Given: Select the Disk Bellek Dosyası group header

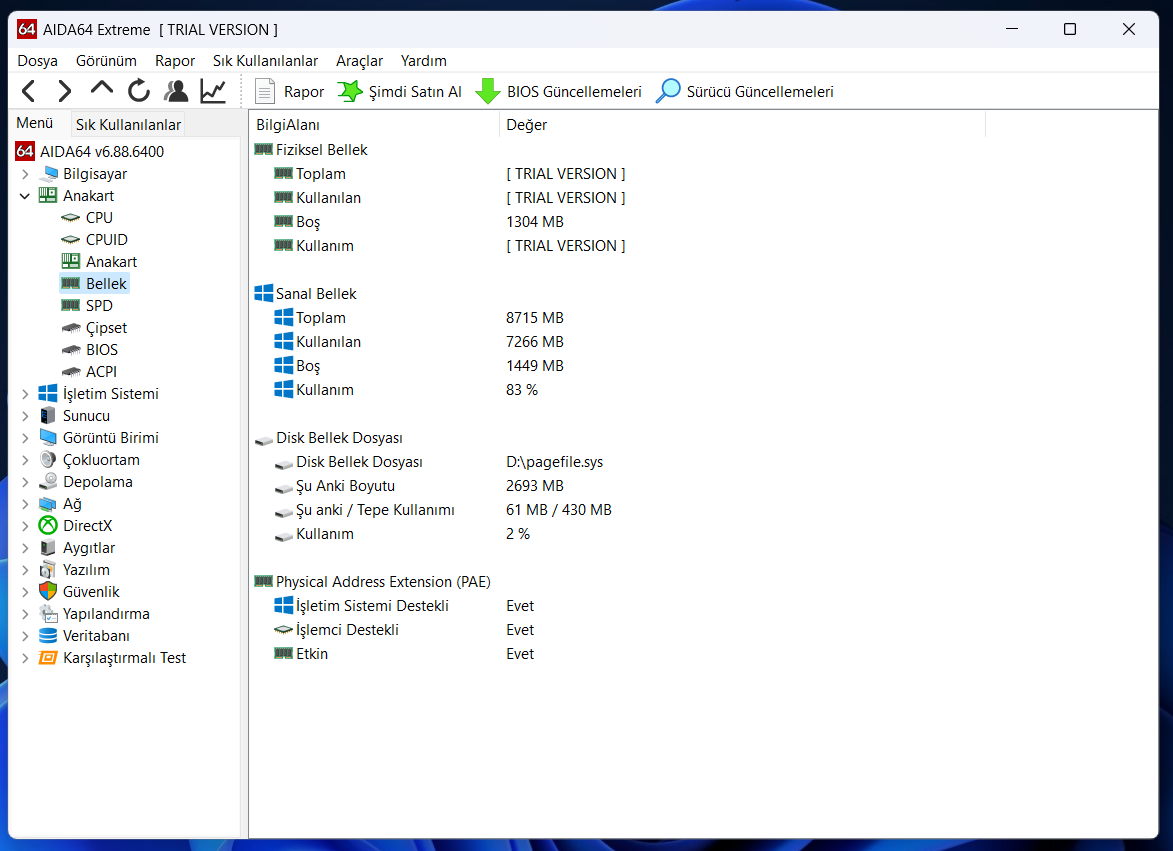Looking at the screenshot, I should click(339, 438).
